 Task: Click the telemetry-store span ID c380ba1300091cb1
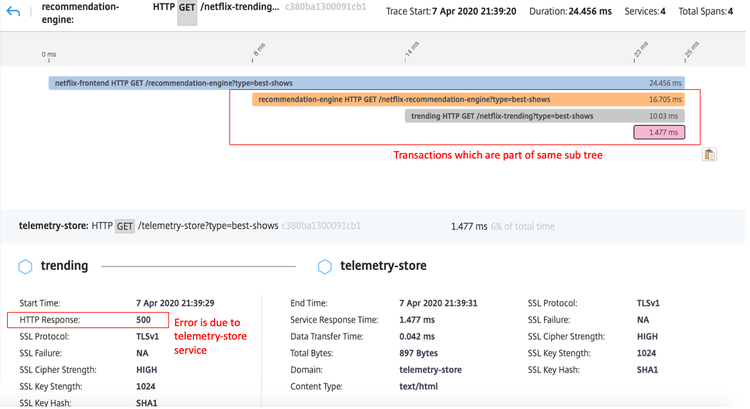coord(321,226)
